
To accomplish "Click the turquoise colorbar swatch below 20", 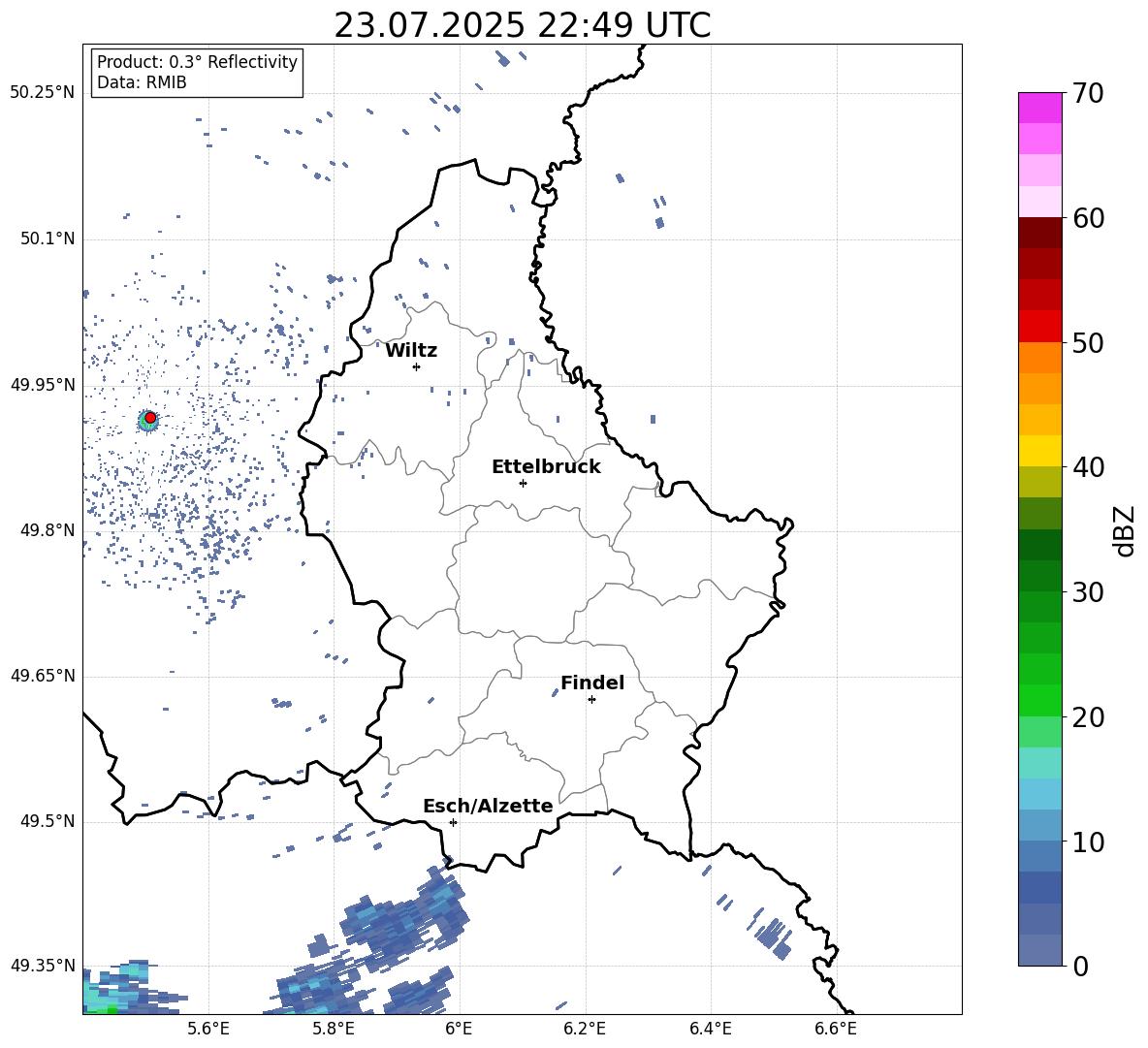I will click(x=1039, y=763).
